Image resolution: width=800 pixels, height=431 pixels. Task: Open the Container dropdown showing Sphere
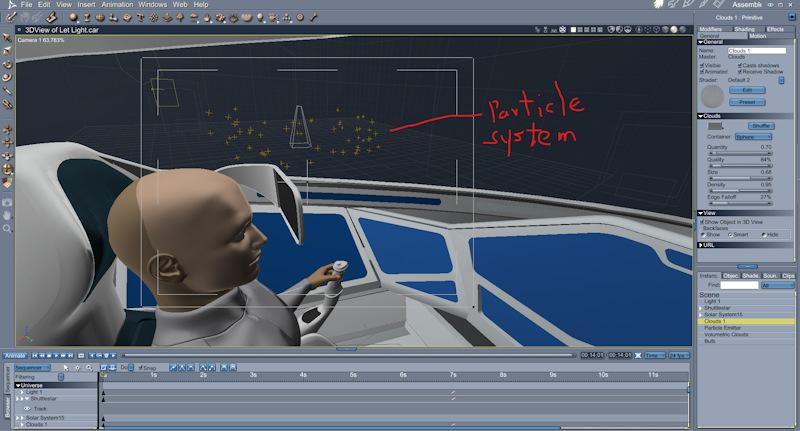coord(754,137)
